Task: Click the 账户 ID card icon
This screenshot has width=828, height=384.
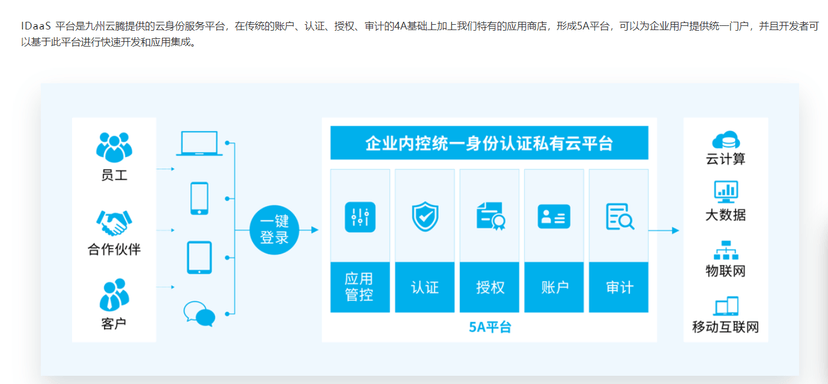Action: (554, 217)
